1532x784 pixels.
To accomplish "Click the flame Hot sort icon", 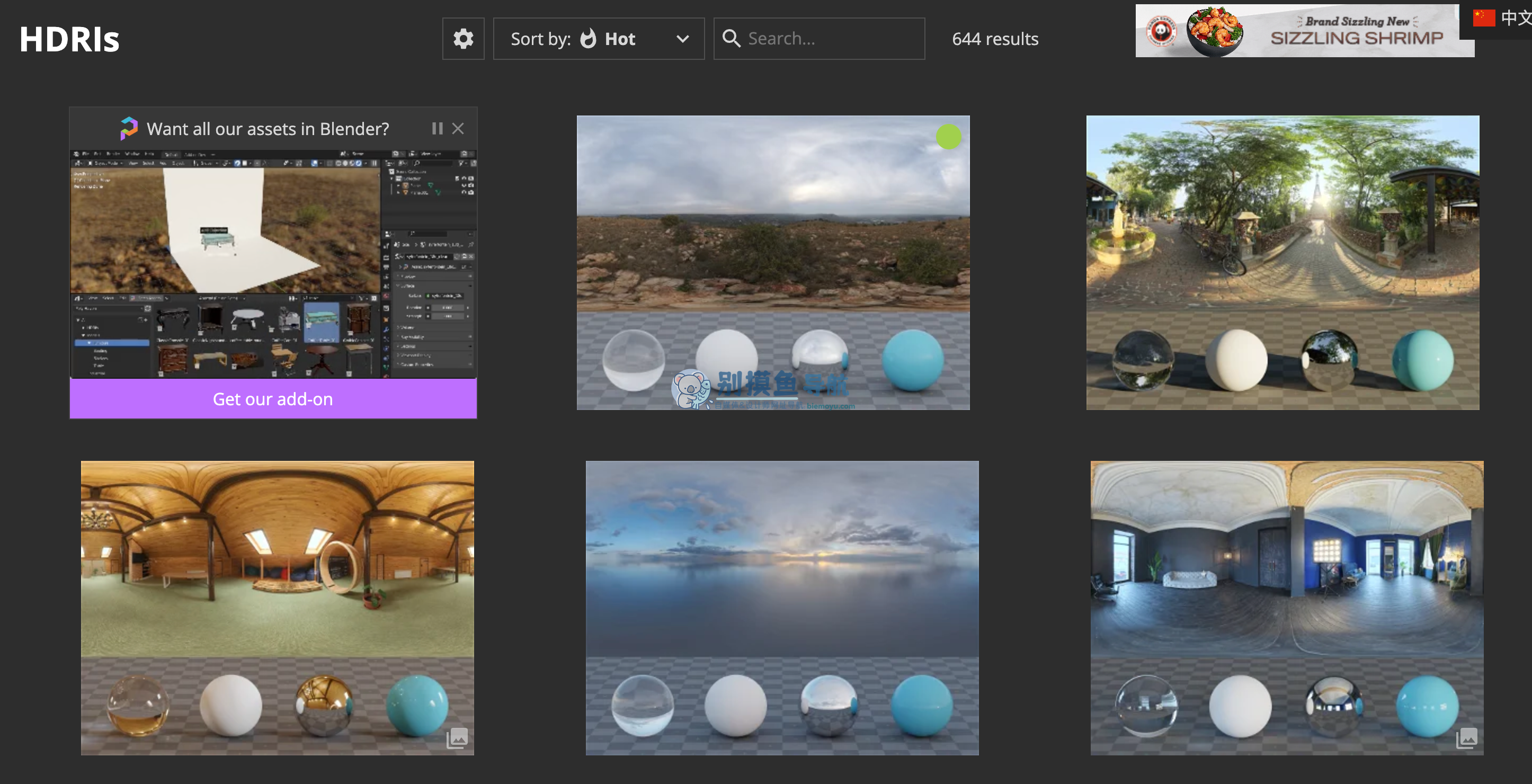I will [588, 39].
